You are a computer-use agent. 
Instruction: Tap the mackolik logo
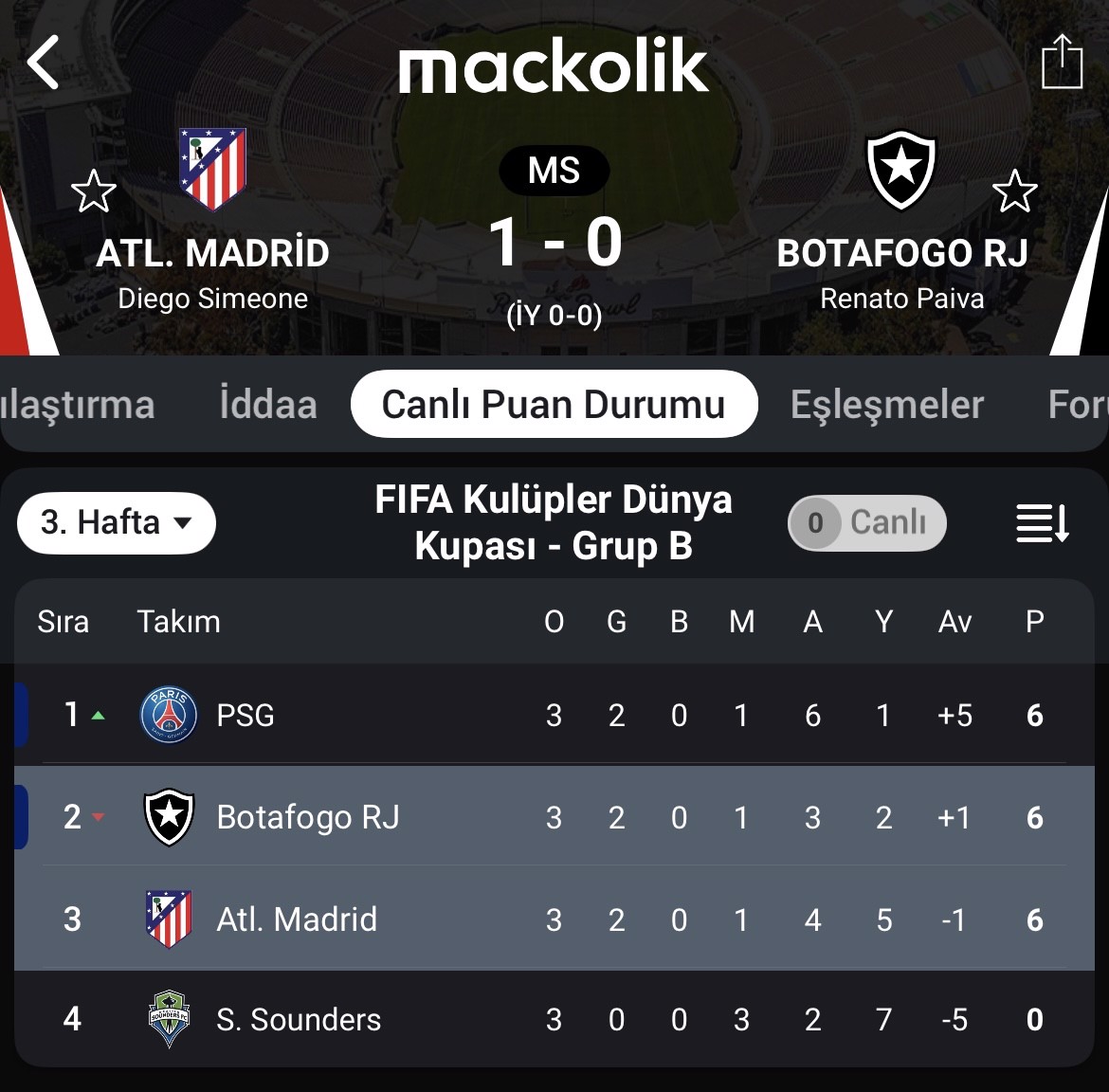pyautogui.click(x=554, y=65)
